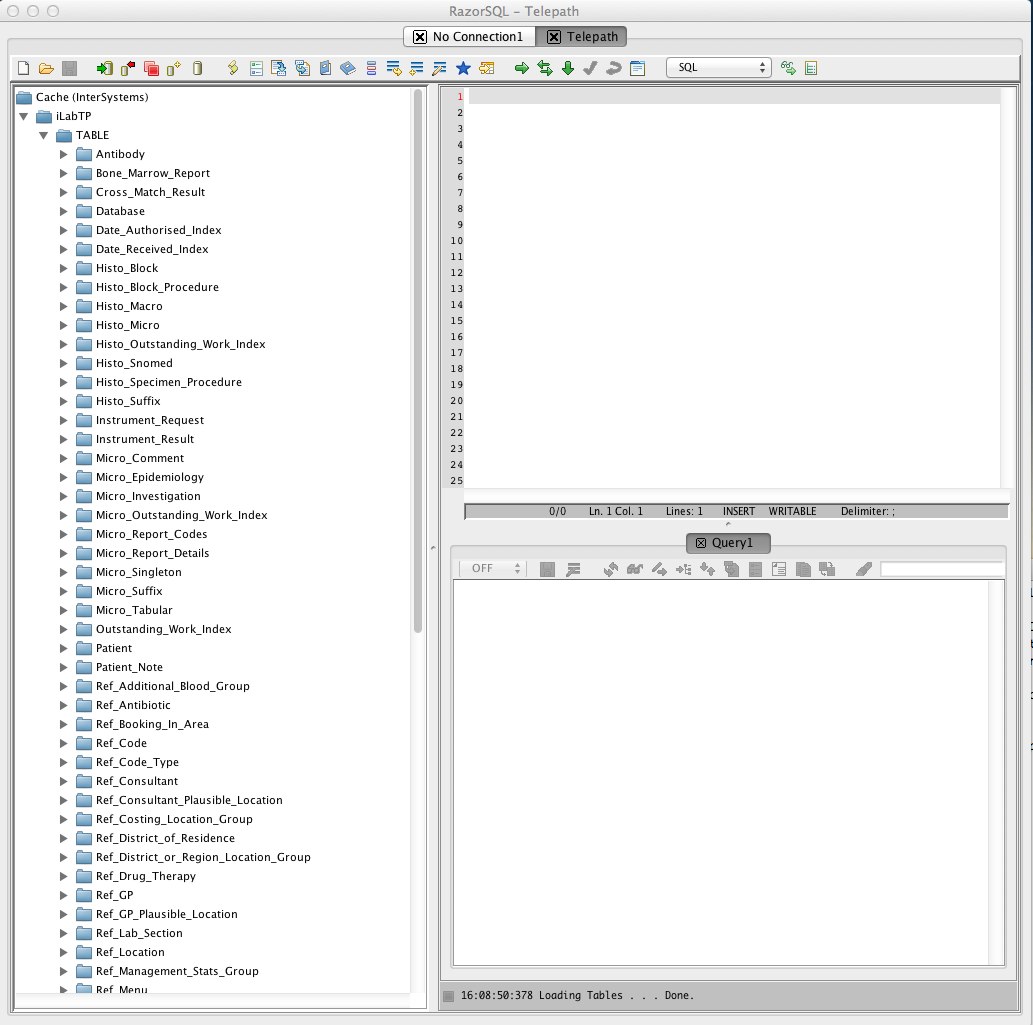Click the disconnect icon with red arrow
This screenshot has width=1033, height=1025.
pos(128,68)
